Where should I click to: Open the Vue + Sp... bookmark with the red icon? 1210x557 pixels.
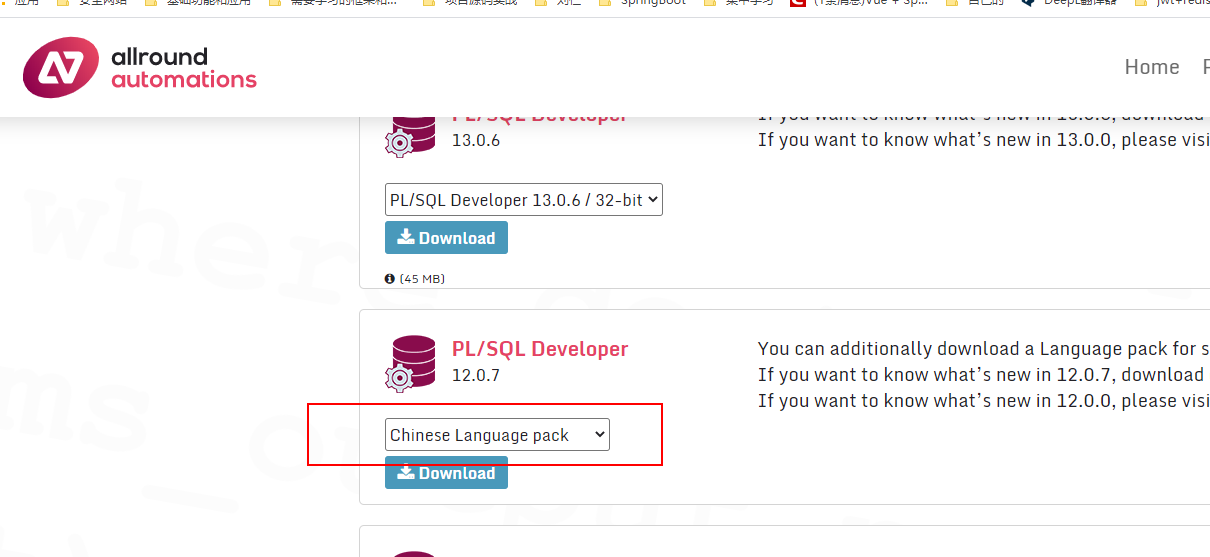858,3
